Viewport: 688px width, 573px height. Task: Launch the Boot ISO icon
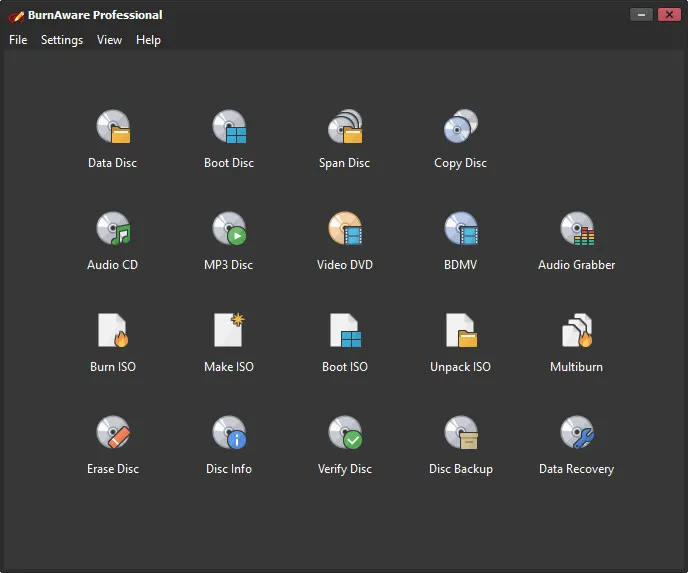(345, 330)
